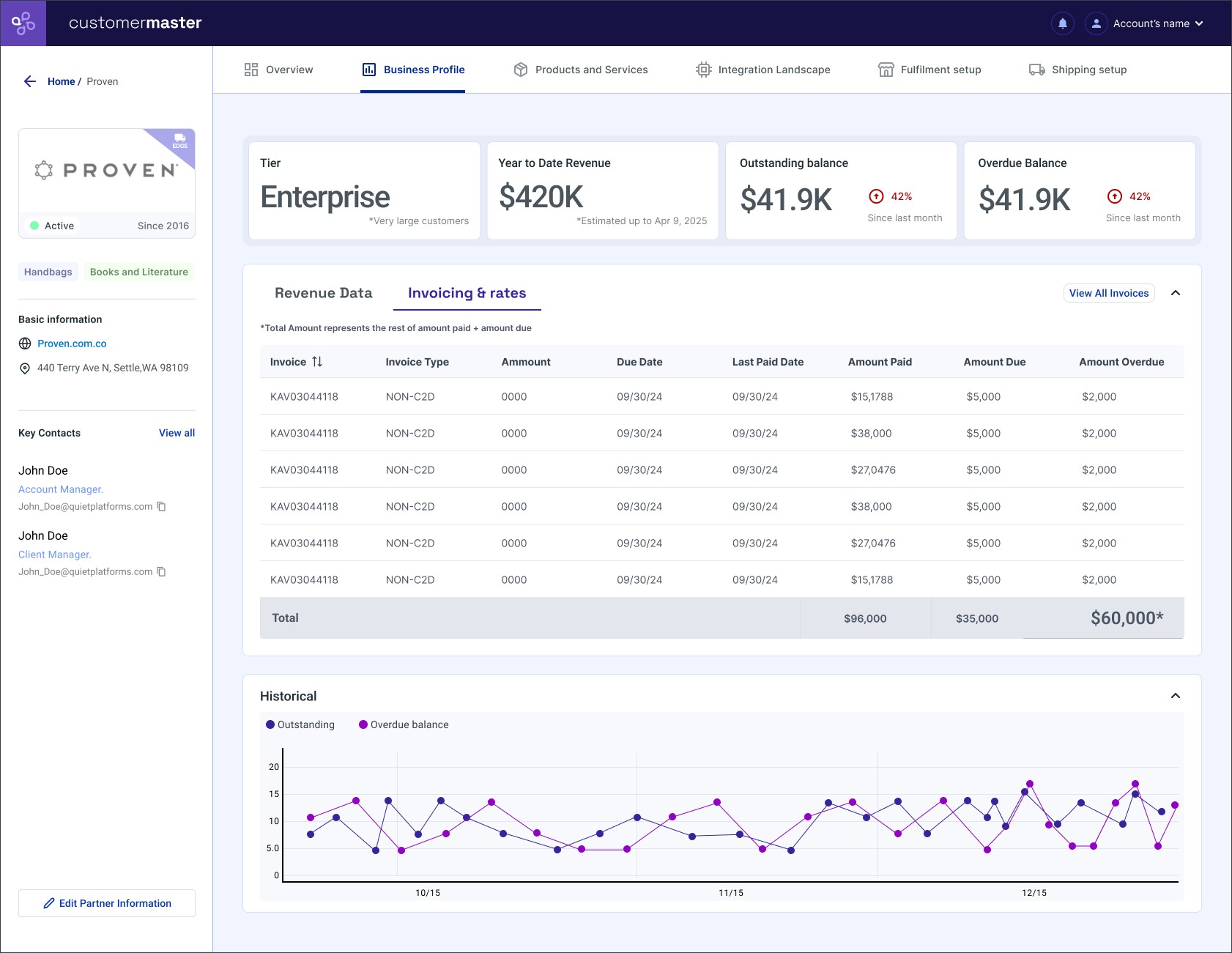Click the Fulfilment setup store icon
Screen dimensions: 1232x953
886,70
